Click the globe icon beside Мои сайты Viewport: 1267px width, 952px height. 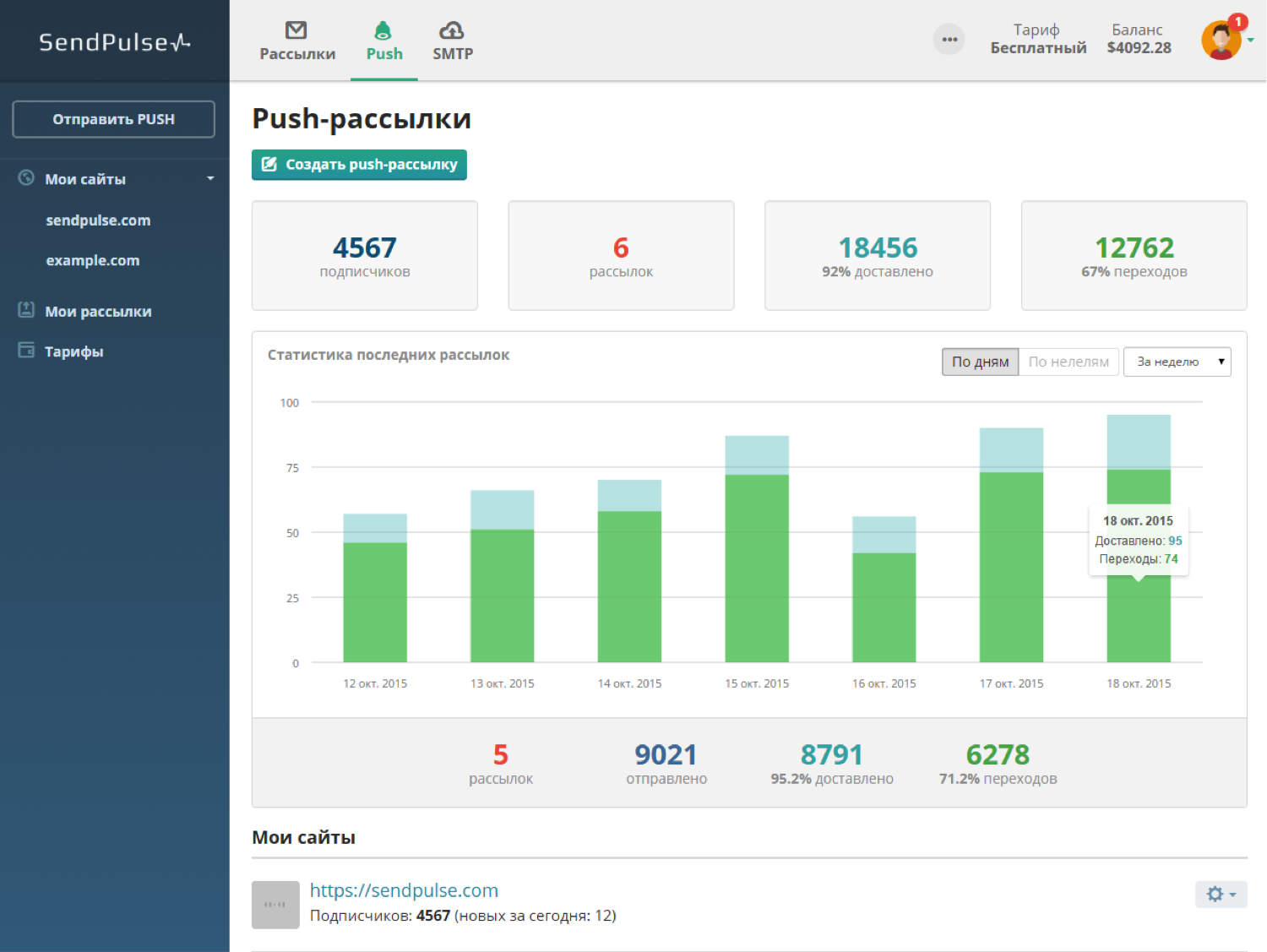coord(27,178)
